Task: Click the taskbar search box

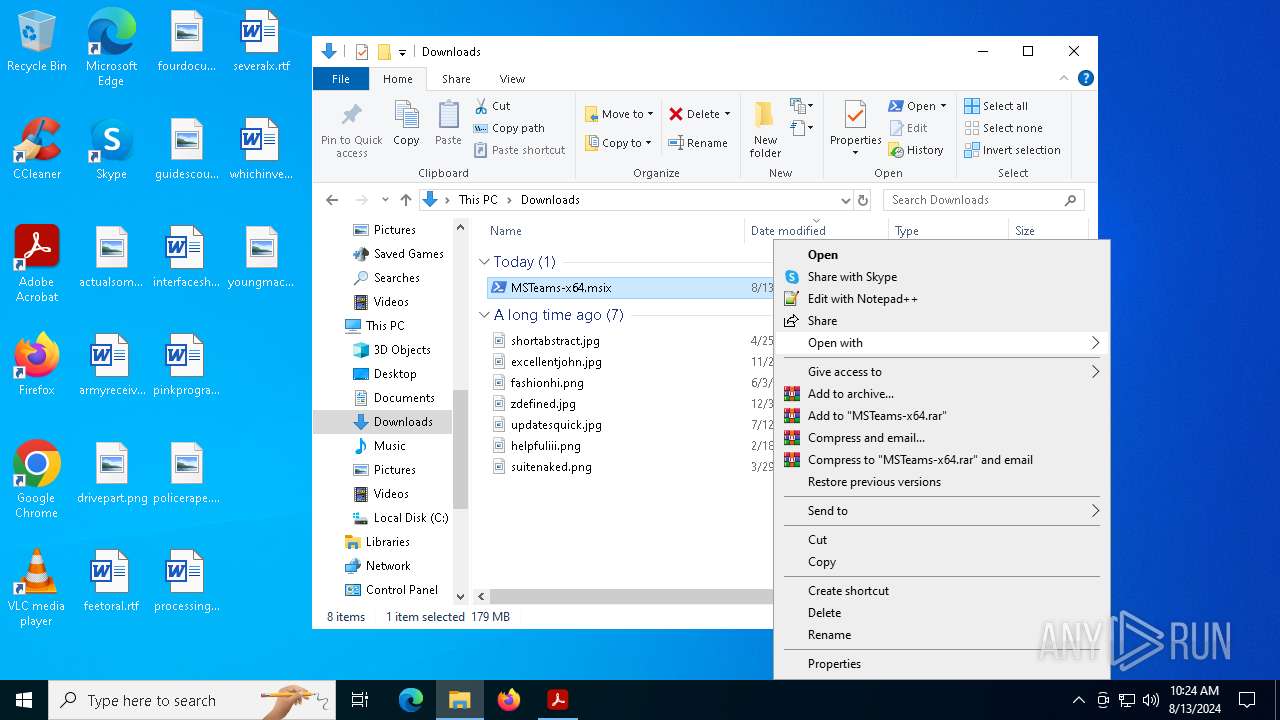Action: pyautogui.click(x=192, y=700)
